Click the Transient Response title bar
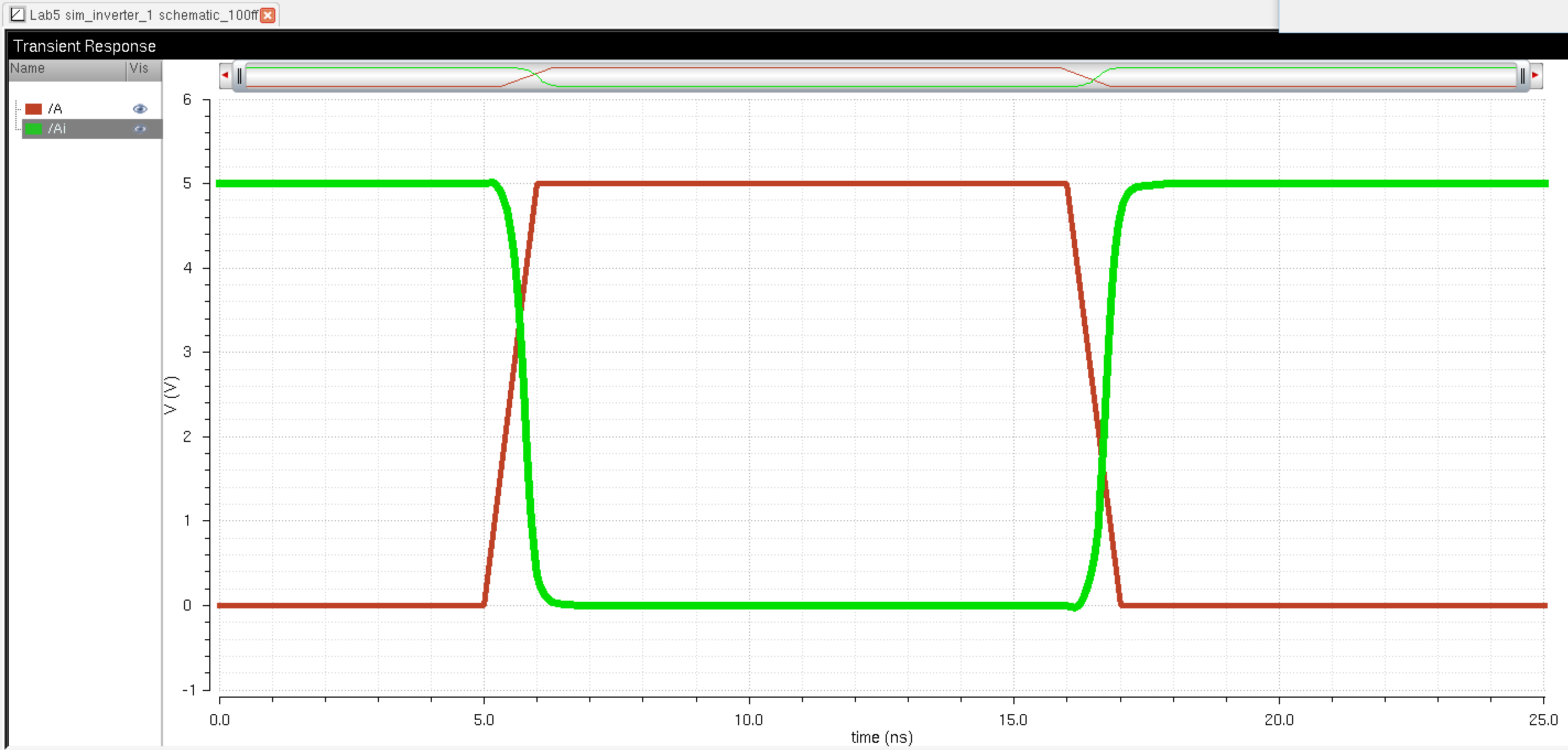Image resolution: width=1568 pixels, height=750 pixels. [x=85, y=46]
